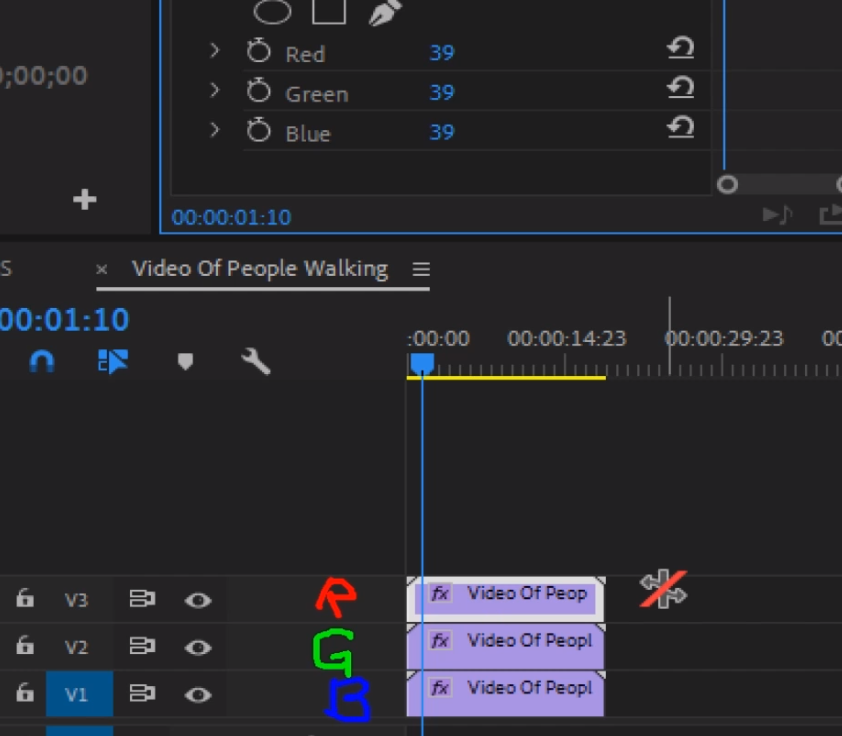Toggle lock on track V1
The width and height of the screenshot is (842, 736).
(x=25, y=693)
